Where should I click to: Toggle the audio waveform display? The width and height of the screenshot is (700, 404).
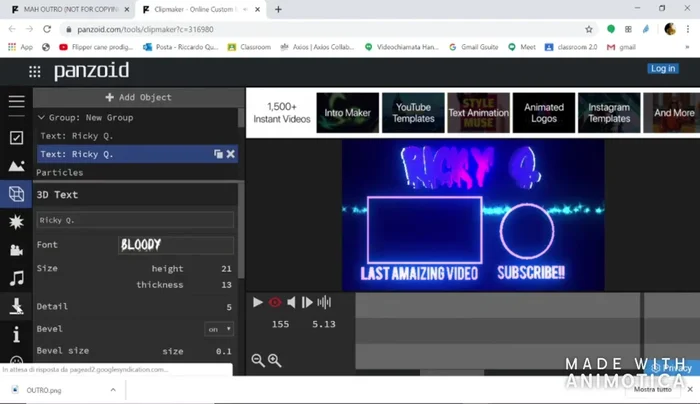coord(324,302)
